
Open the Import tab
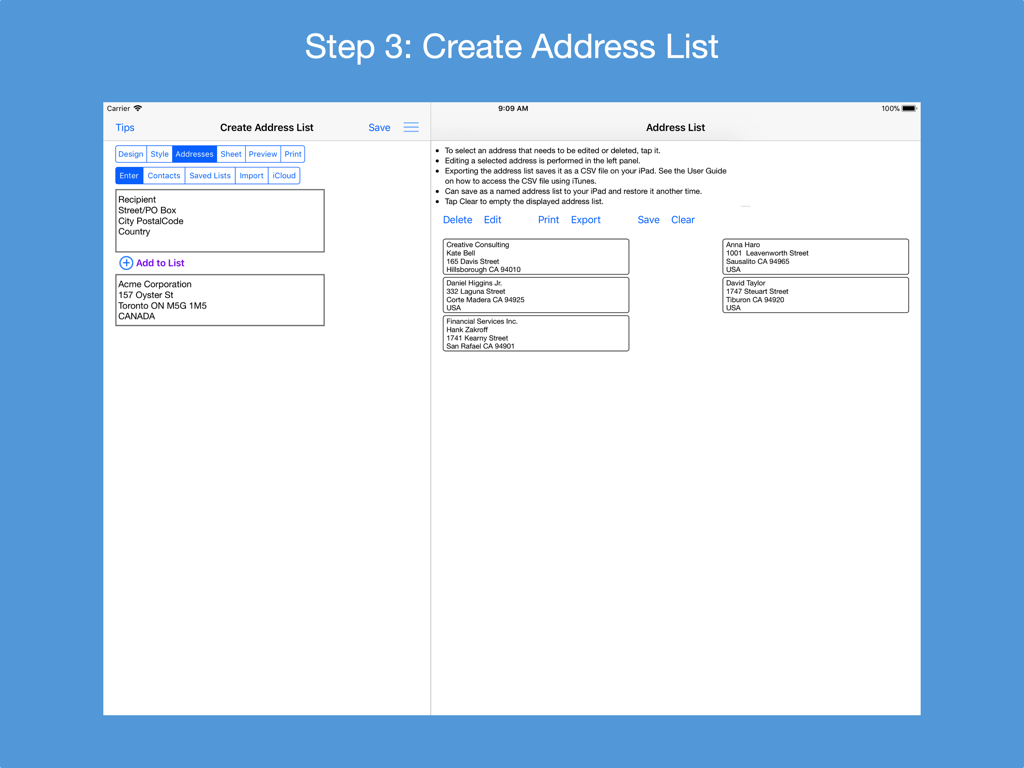[x=251, y=175]
